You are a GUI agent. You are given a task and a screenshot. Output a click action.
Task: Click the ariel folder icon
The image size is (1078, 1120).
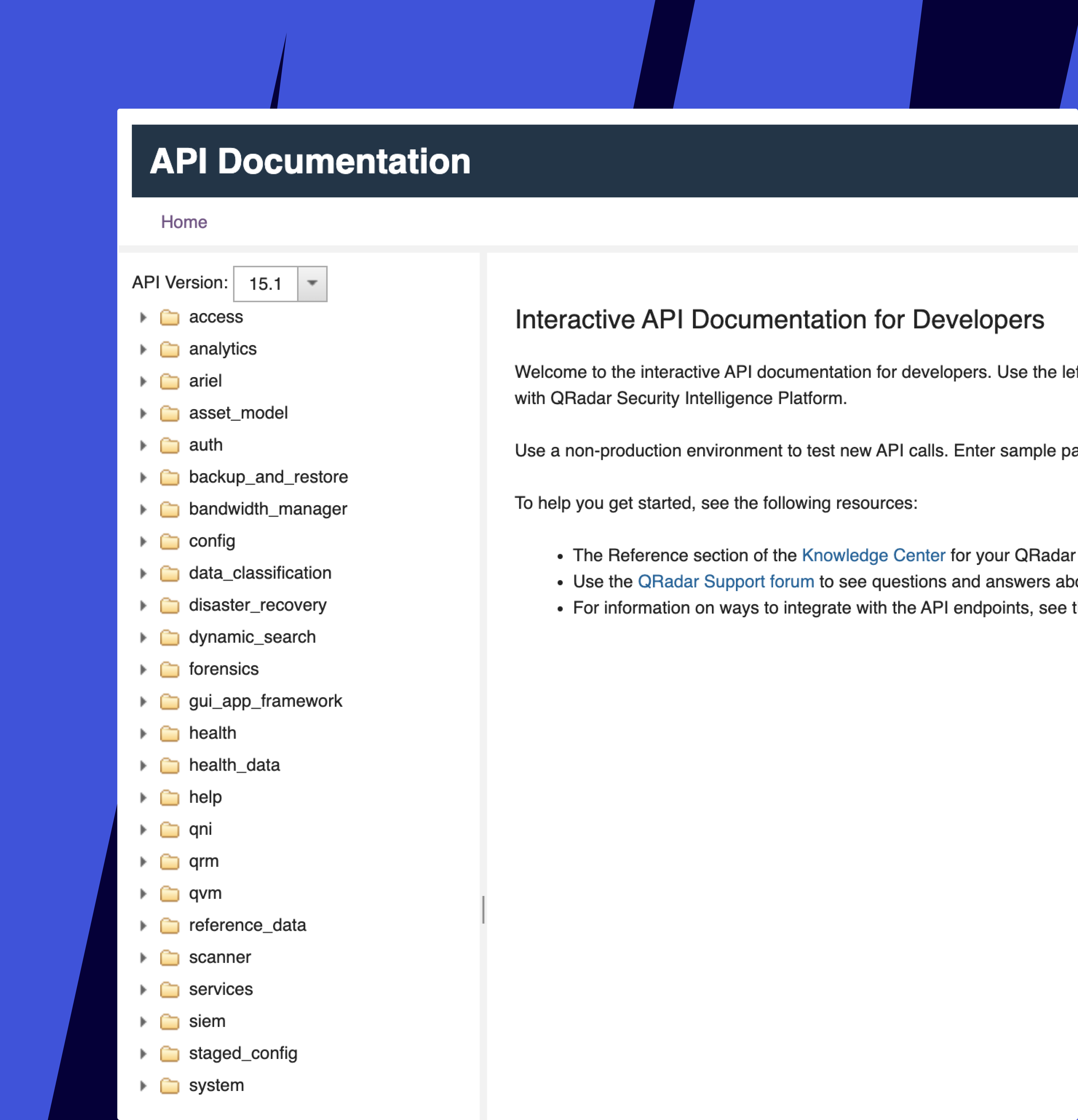(169, 381)
